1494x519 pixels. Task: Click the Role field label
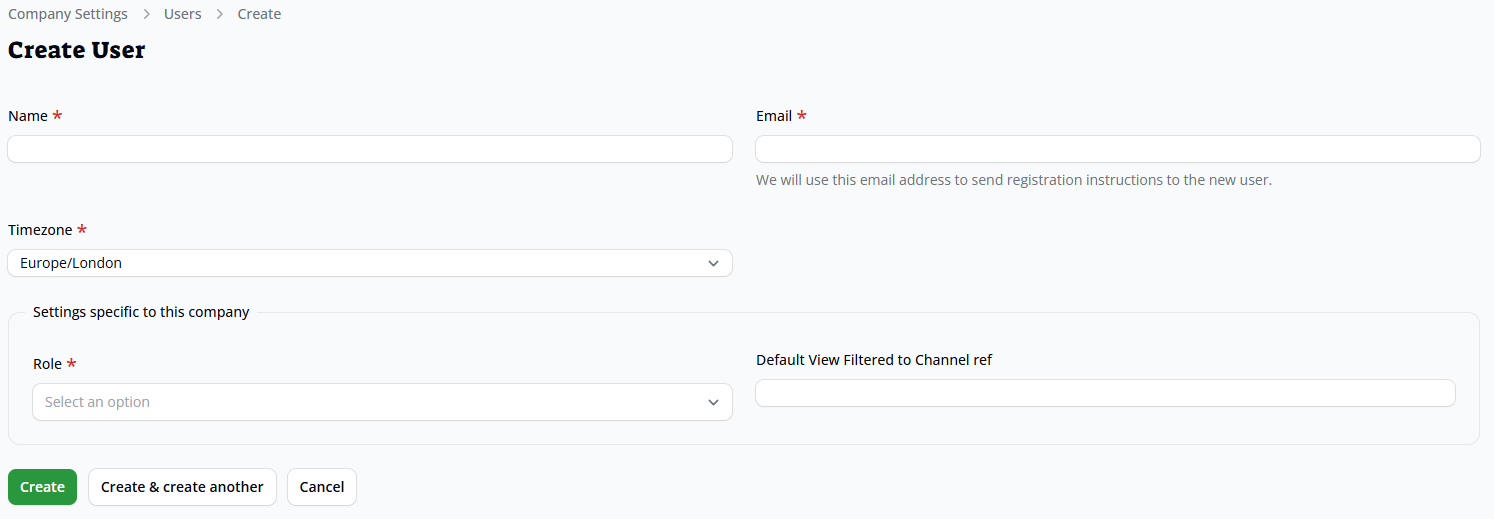(x=47, y=364)
